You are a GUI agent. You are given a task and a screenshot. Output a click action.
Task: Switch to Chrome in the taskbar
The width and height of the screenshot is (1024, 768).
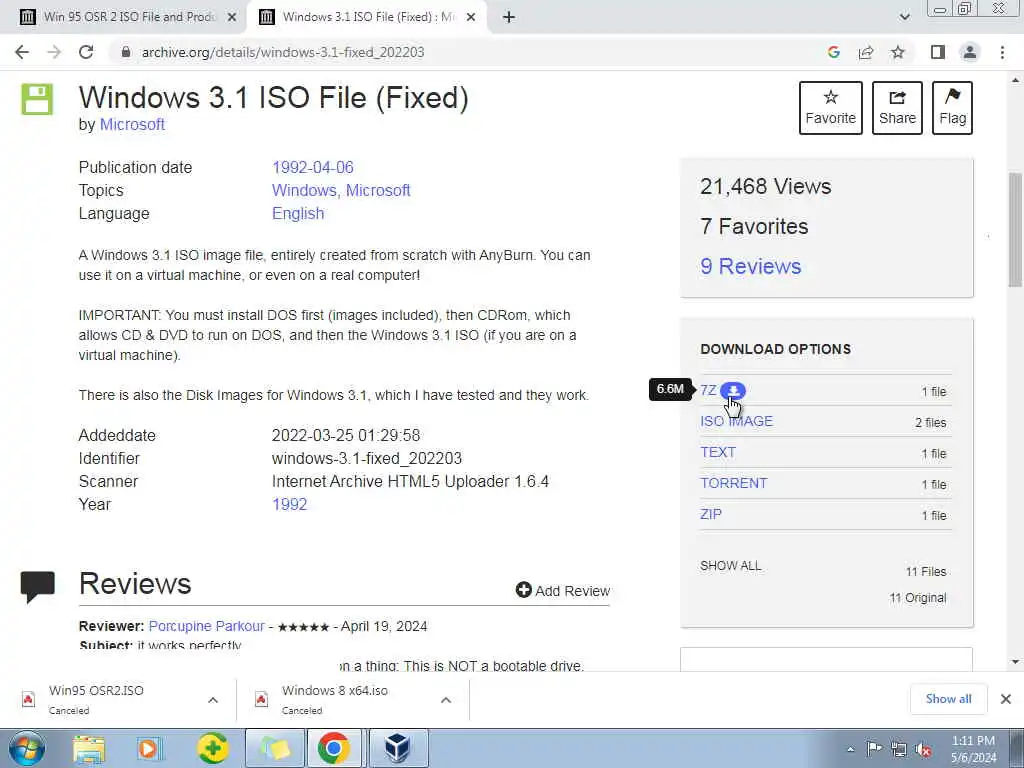[x=334, y=748]
